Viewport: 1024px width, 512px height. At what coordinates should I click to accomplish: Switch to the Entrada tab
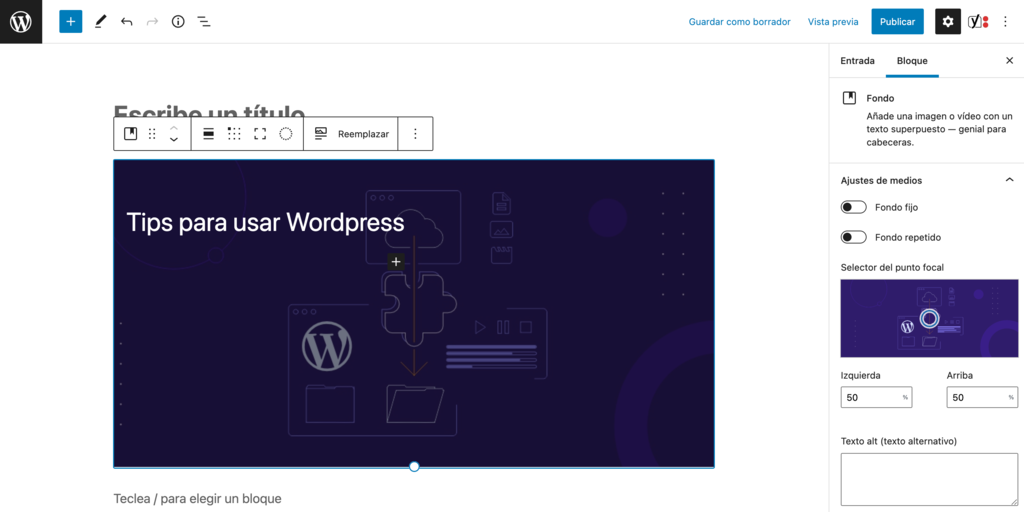(x=857, y=61)
